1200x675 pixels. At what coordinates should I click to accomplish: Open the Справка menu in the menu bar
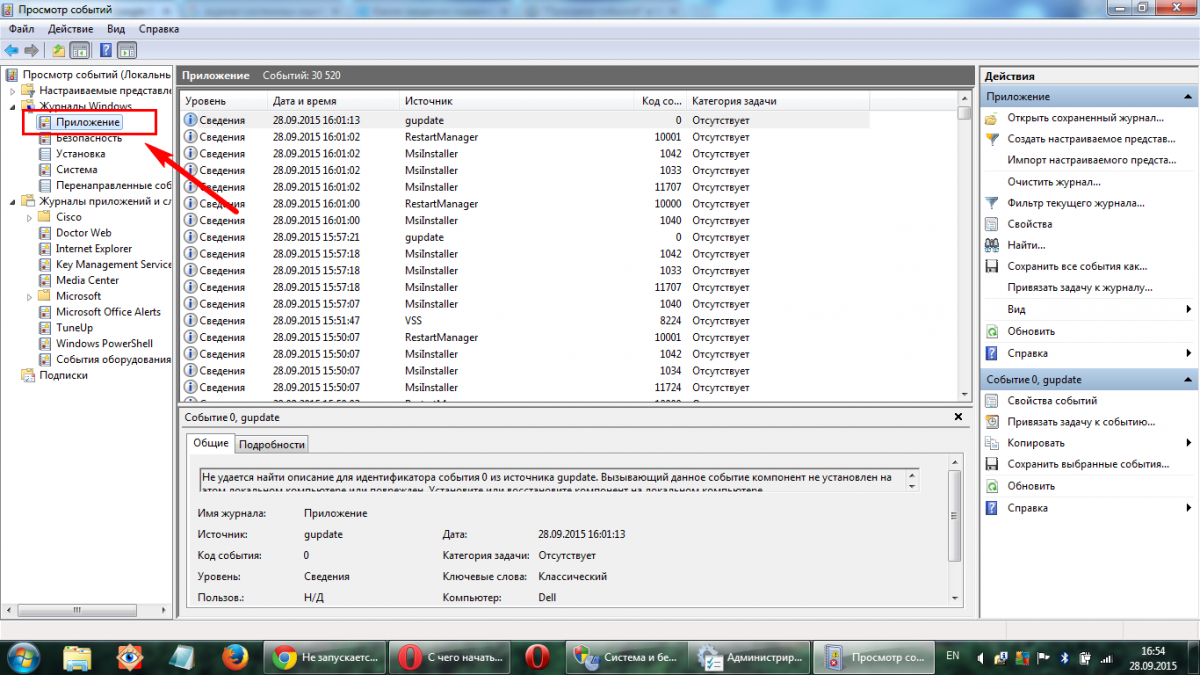coord(159,29)
